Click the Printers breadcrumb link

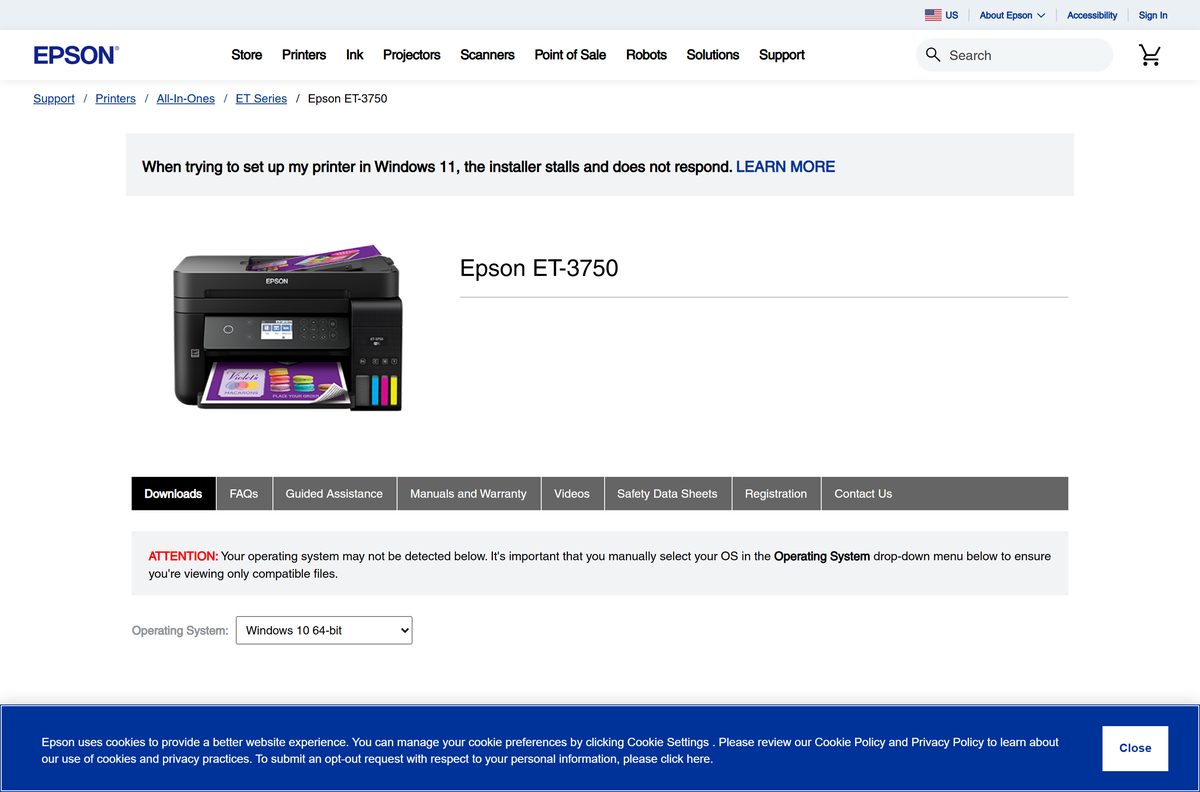click(x=116, y=98)
